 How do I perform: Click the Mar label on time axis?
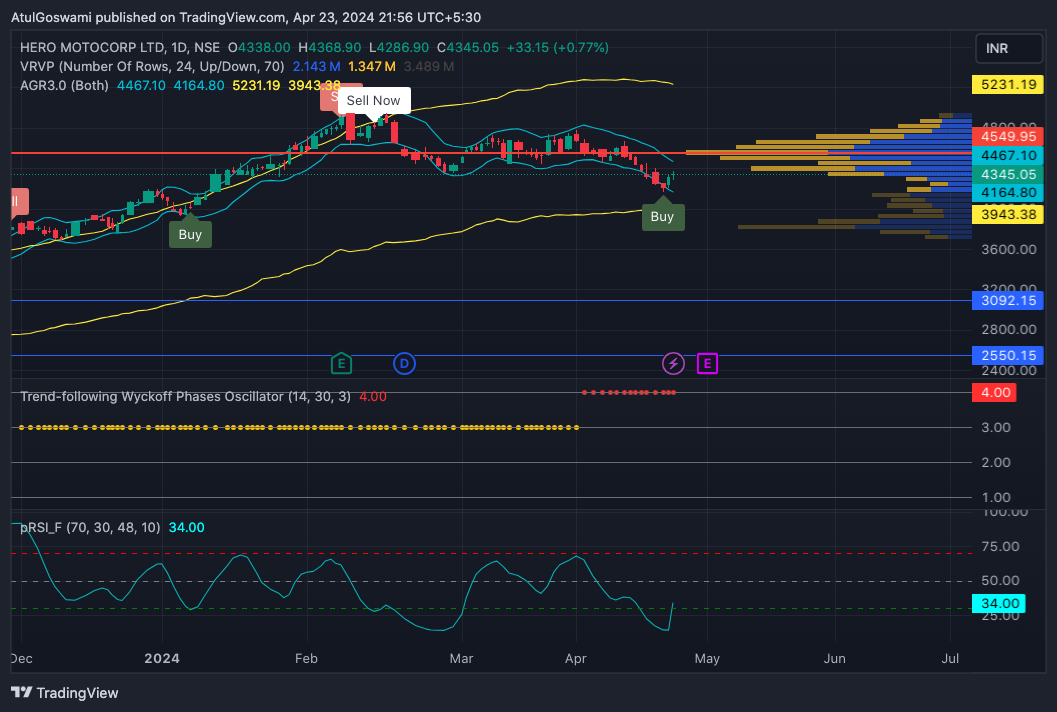click(x=461, y=658)
